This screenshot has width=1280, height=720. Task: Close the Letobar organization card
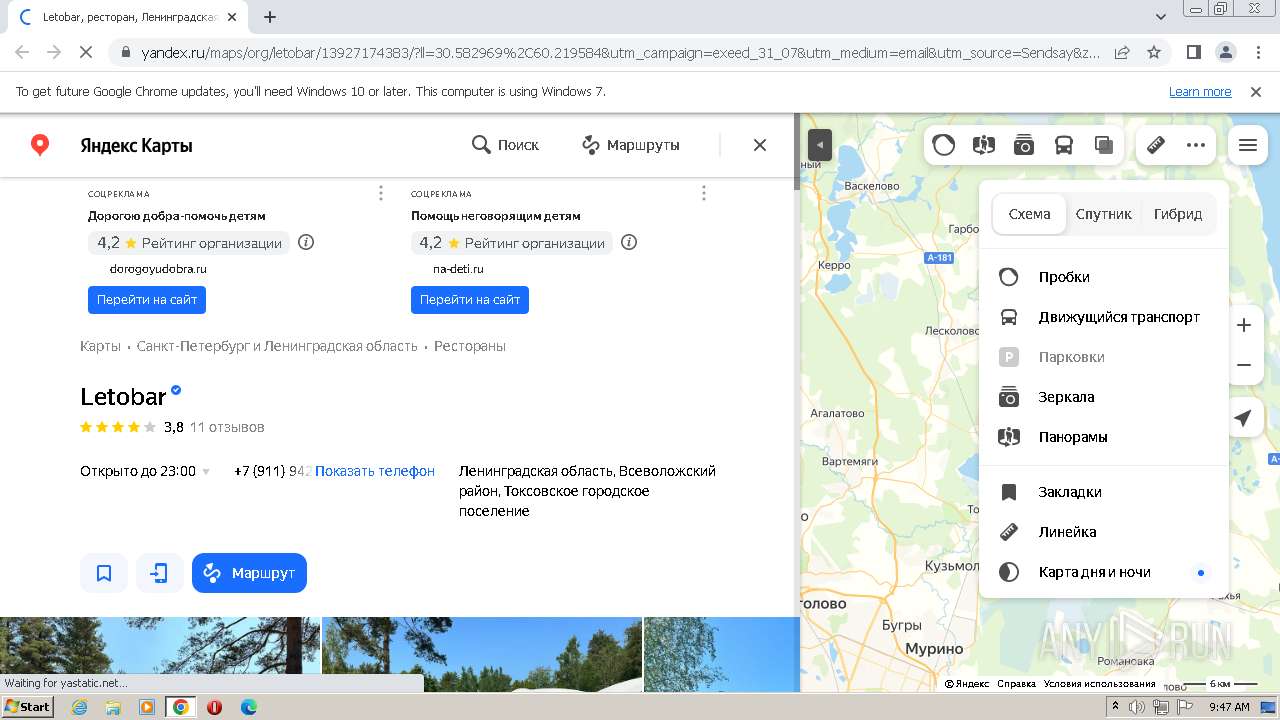click(x=760, y=145)
